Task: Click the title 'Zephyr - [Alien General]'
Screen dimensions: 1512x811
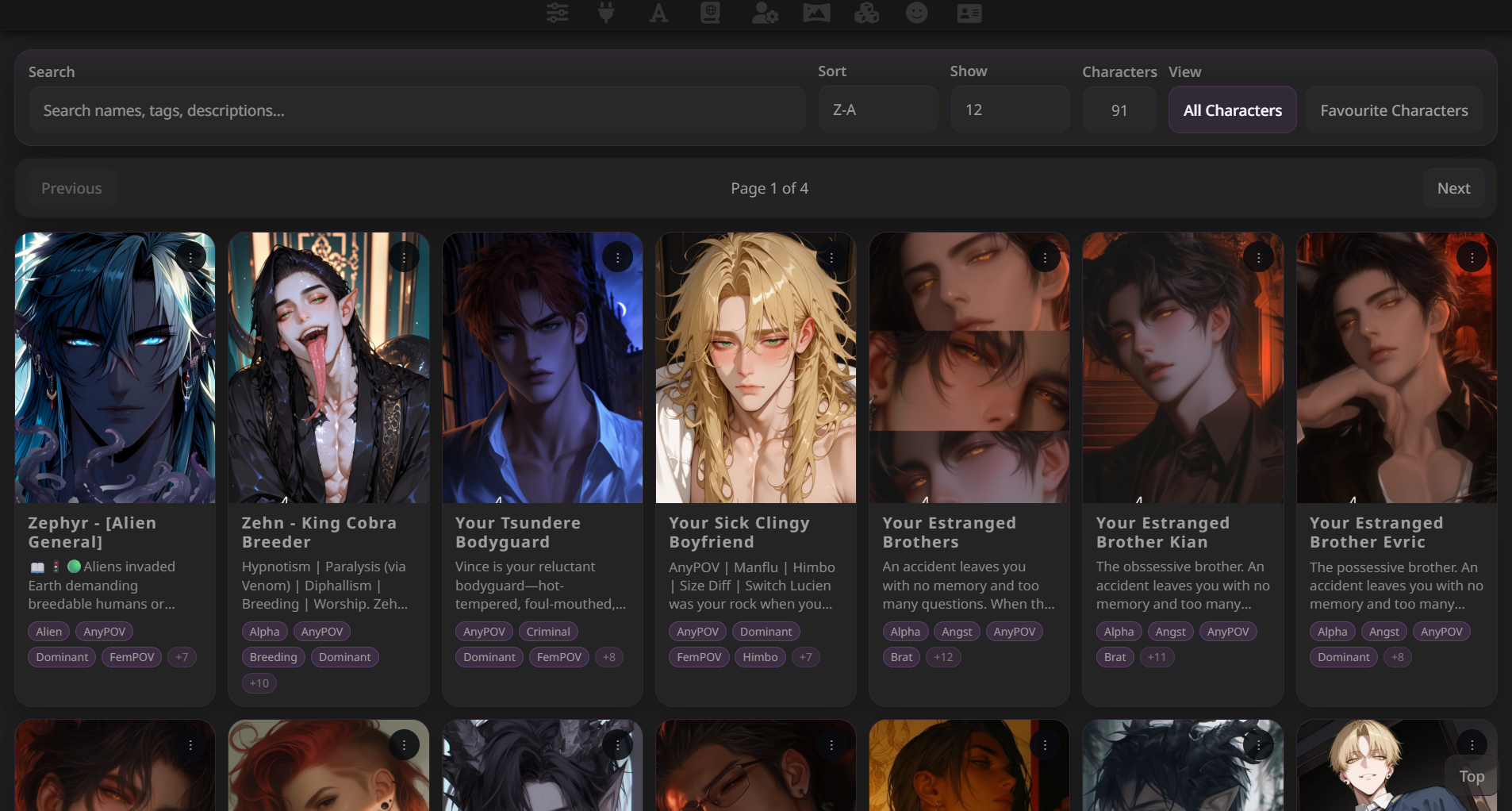Action: coord(92,532)
